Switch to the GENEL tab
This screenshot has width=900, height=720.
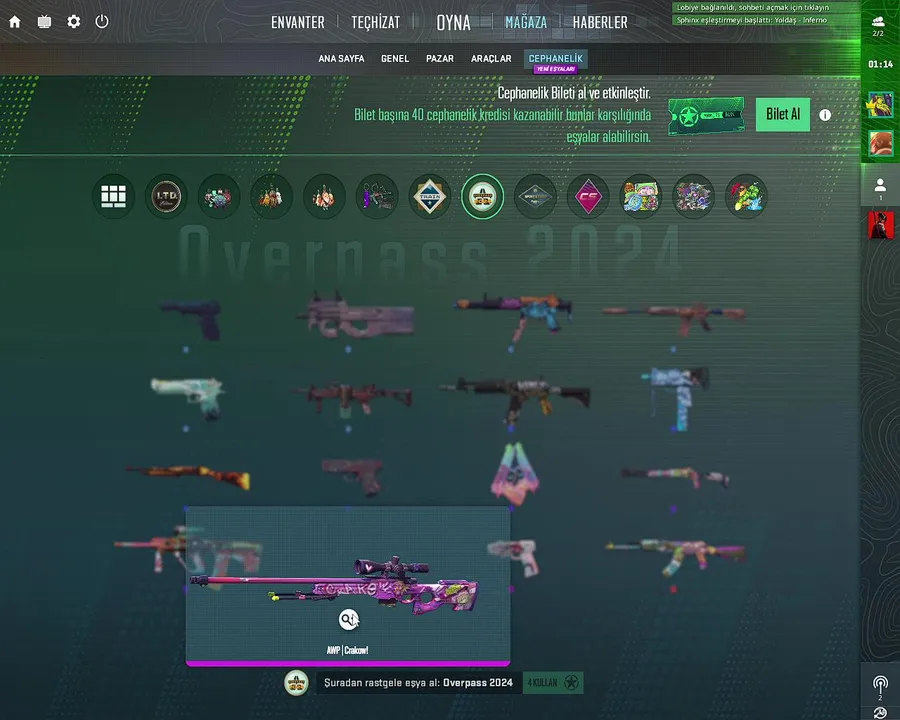pyautogui.click(x=395, y=59)
